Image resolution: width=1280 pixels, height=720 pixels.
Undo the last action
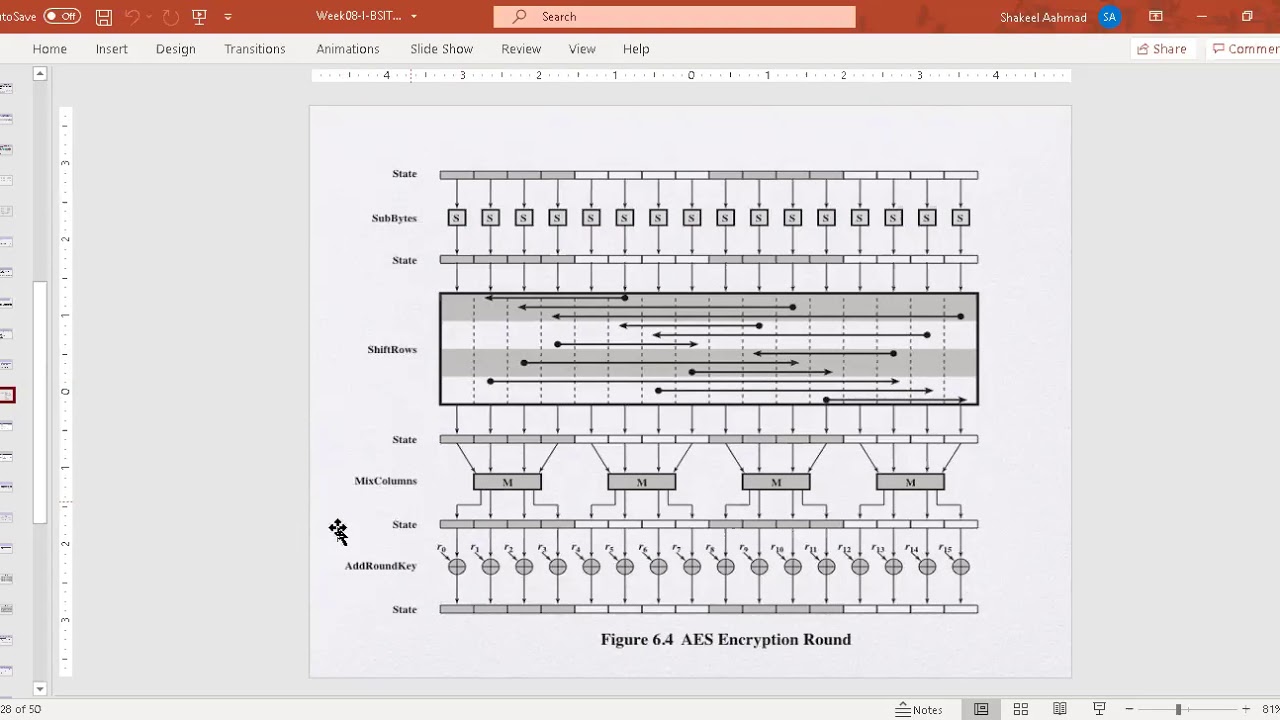point(132,16)
